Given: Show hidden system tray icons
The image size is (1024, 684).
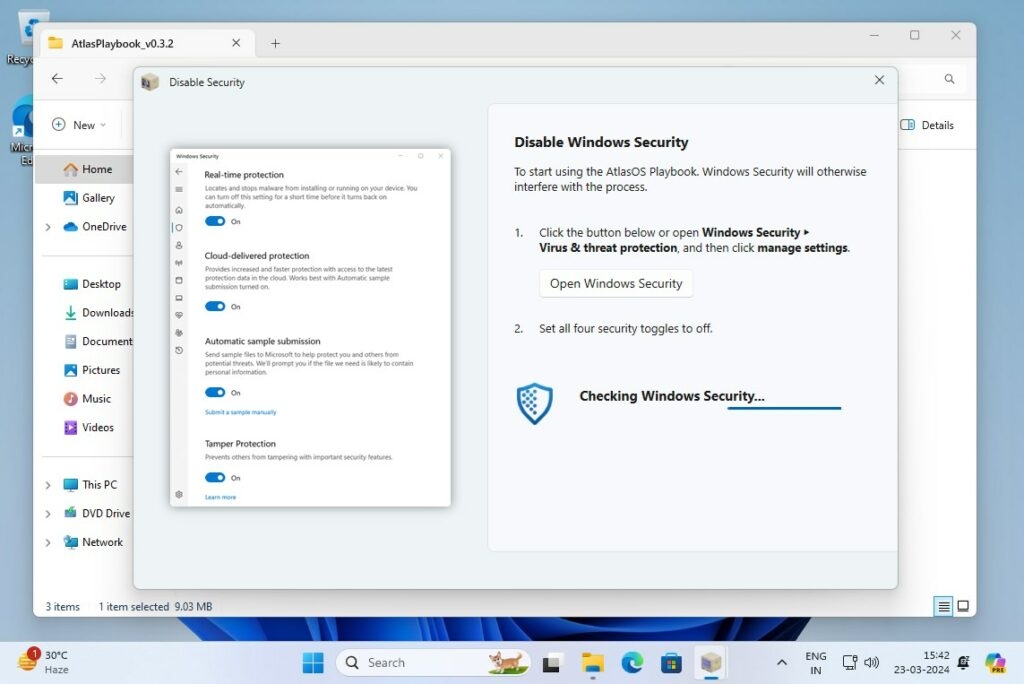Looking at the screenshot, I should [782, 663].
